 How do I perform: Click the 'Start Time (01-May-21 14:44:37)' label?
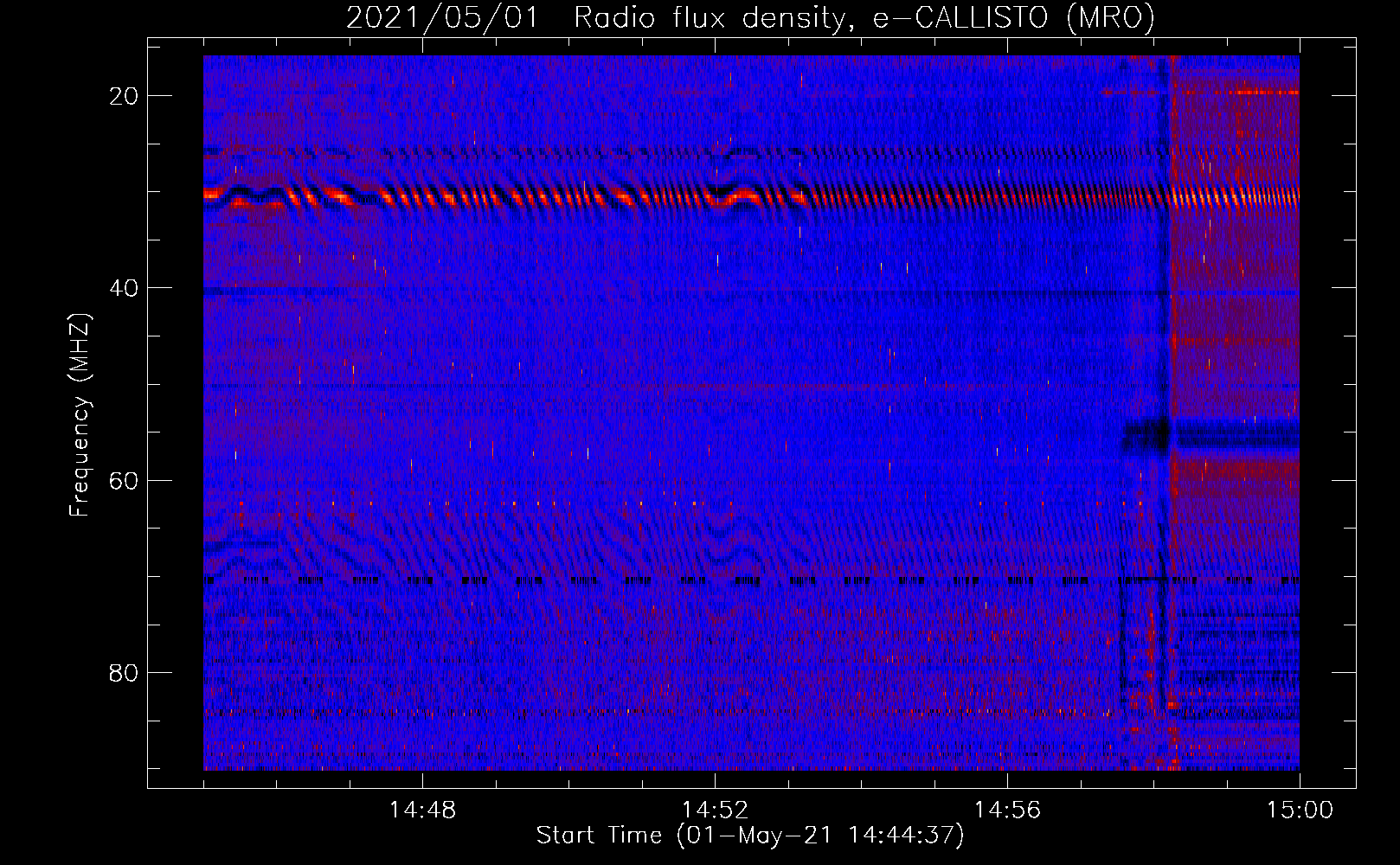[x=750, y=836]
